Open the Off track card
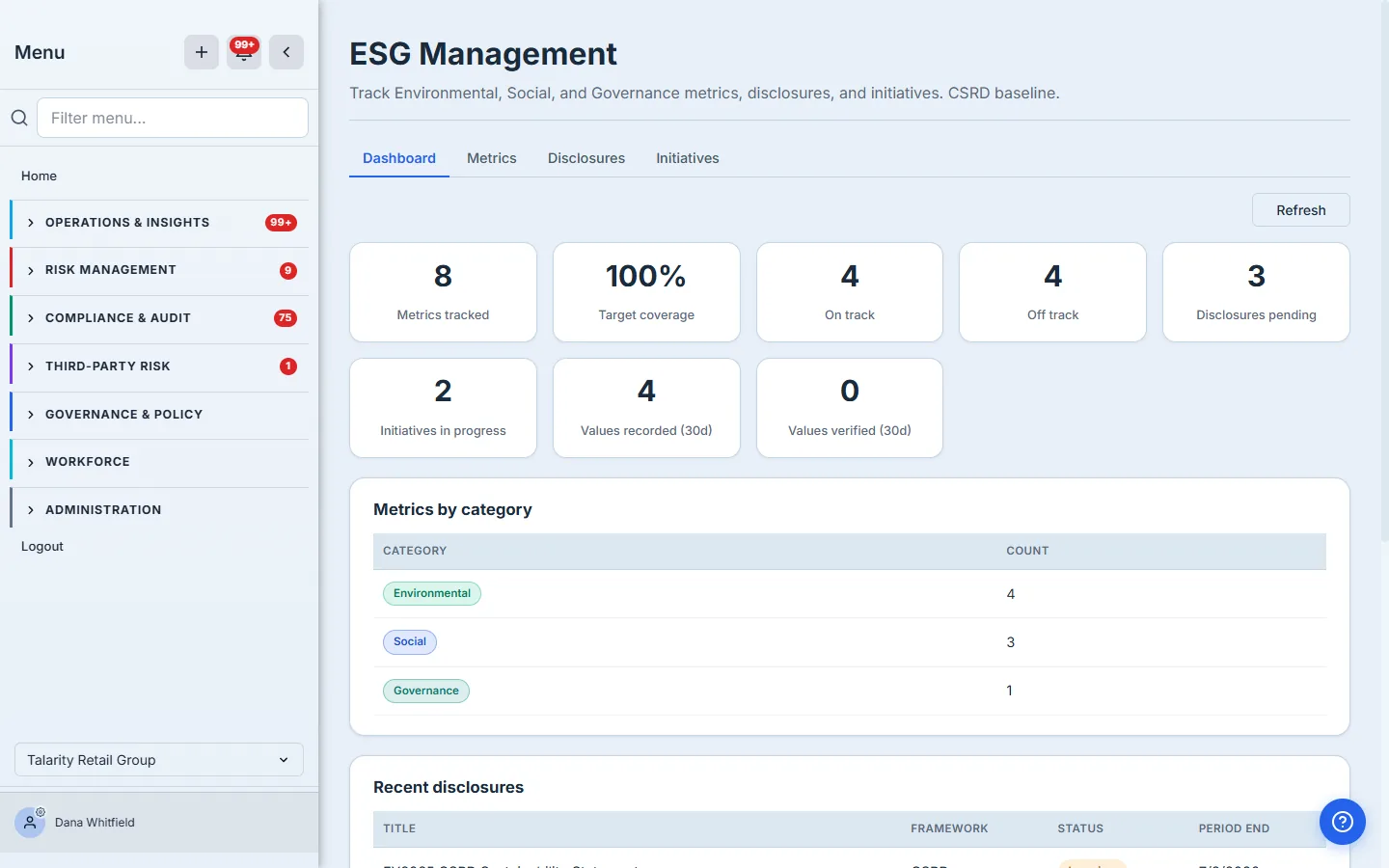 (1052, 292)
